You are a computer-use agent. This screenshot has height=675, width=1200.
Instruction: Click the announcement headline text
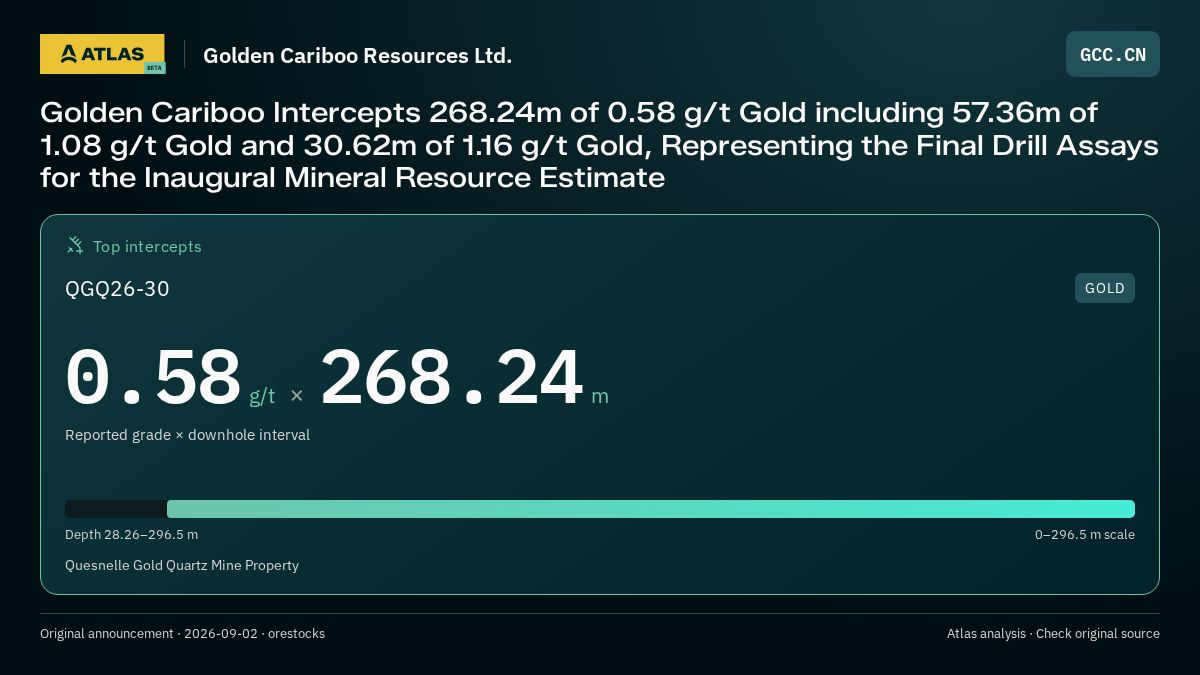click(599, 145)
